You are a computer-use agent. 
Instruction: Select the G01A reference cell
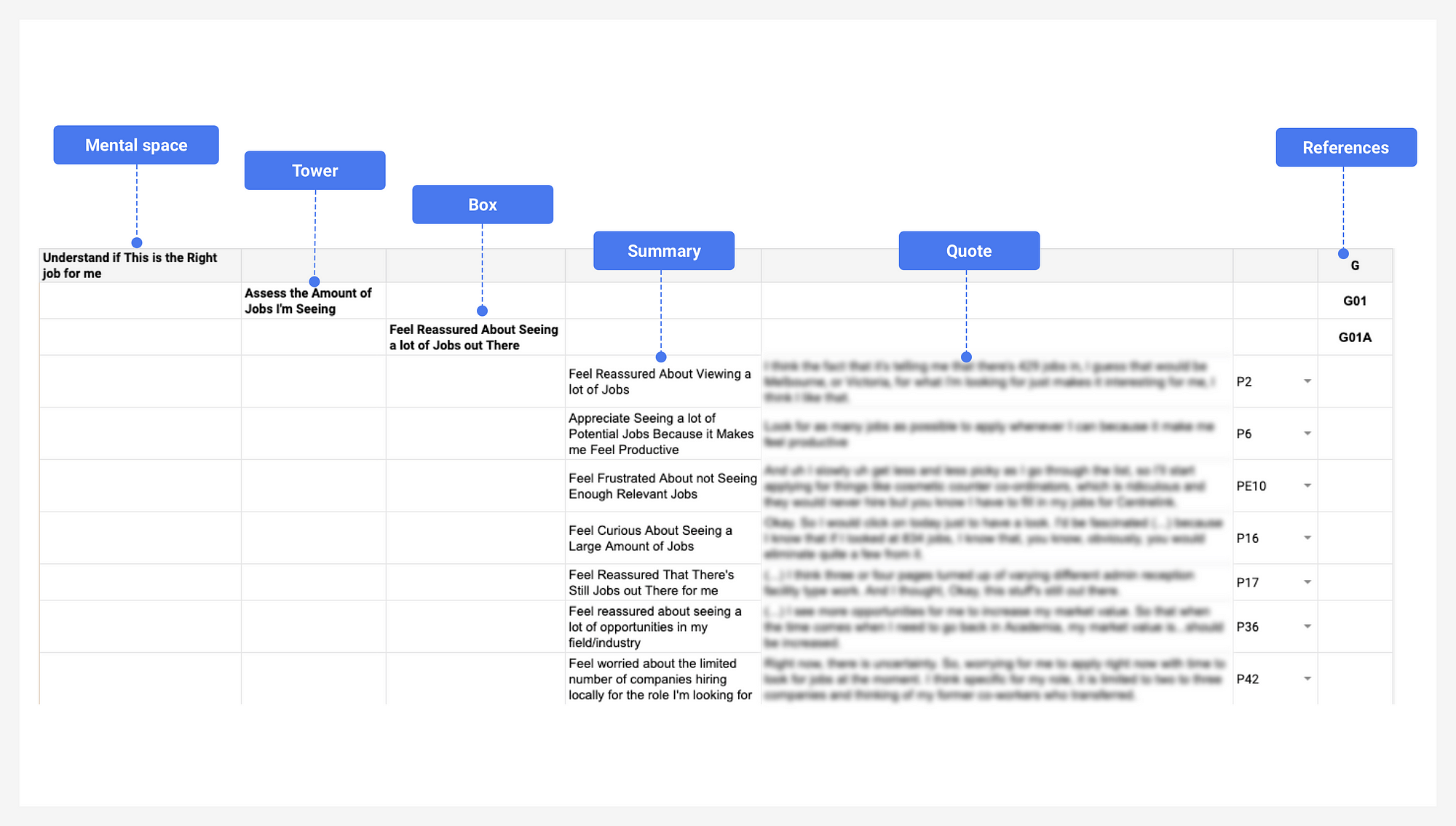pos(1354,337)
